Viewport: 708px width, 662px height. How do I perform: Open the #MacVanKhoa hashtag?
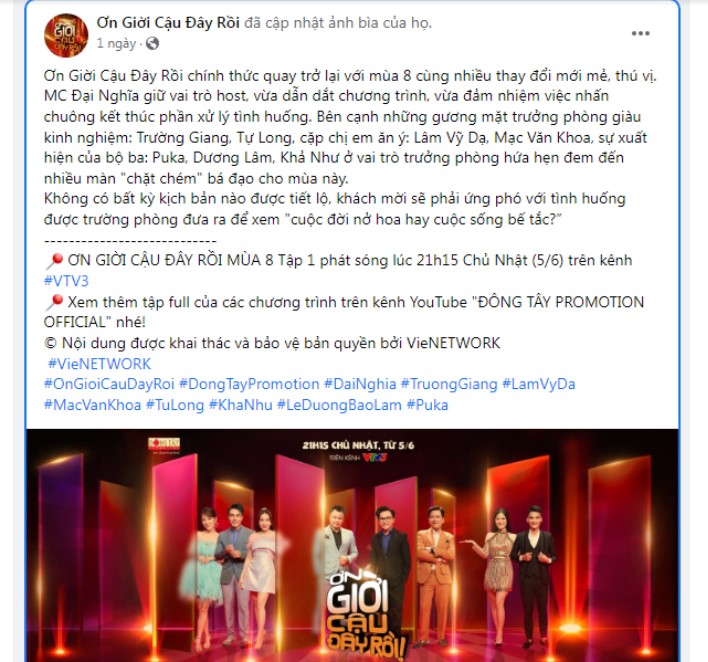(92, 405)
